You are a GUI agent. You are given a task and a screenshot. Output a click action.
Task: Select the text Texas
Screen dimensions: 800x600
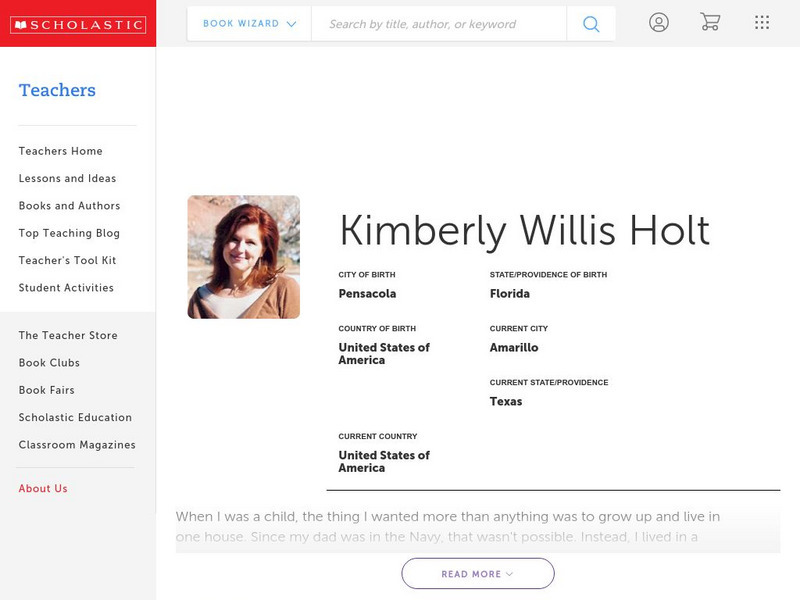click(x=506, y=402)
